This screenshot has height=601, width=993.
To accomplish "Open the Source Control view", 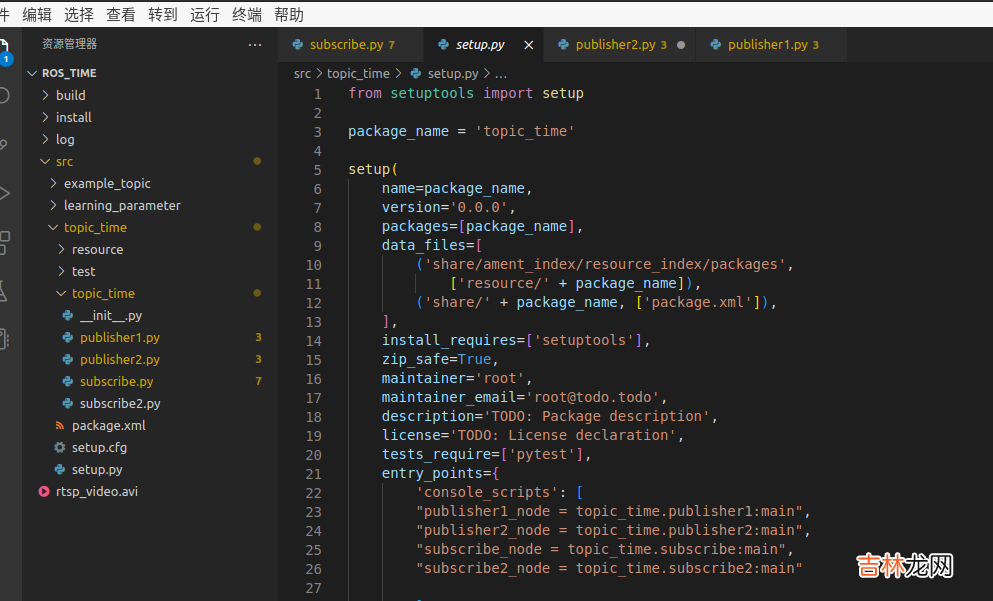I will click(4, 145).
